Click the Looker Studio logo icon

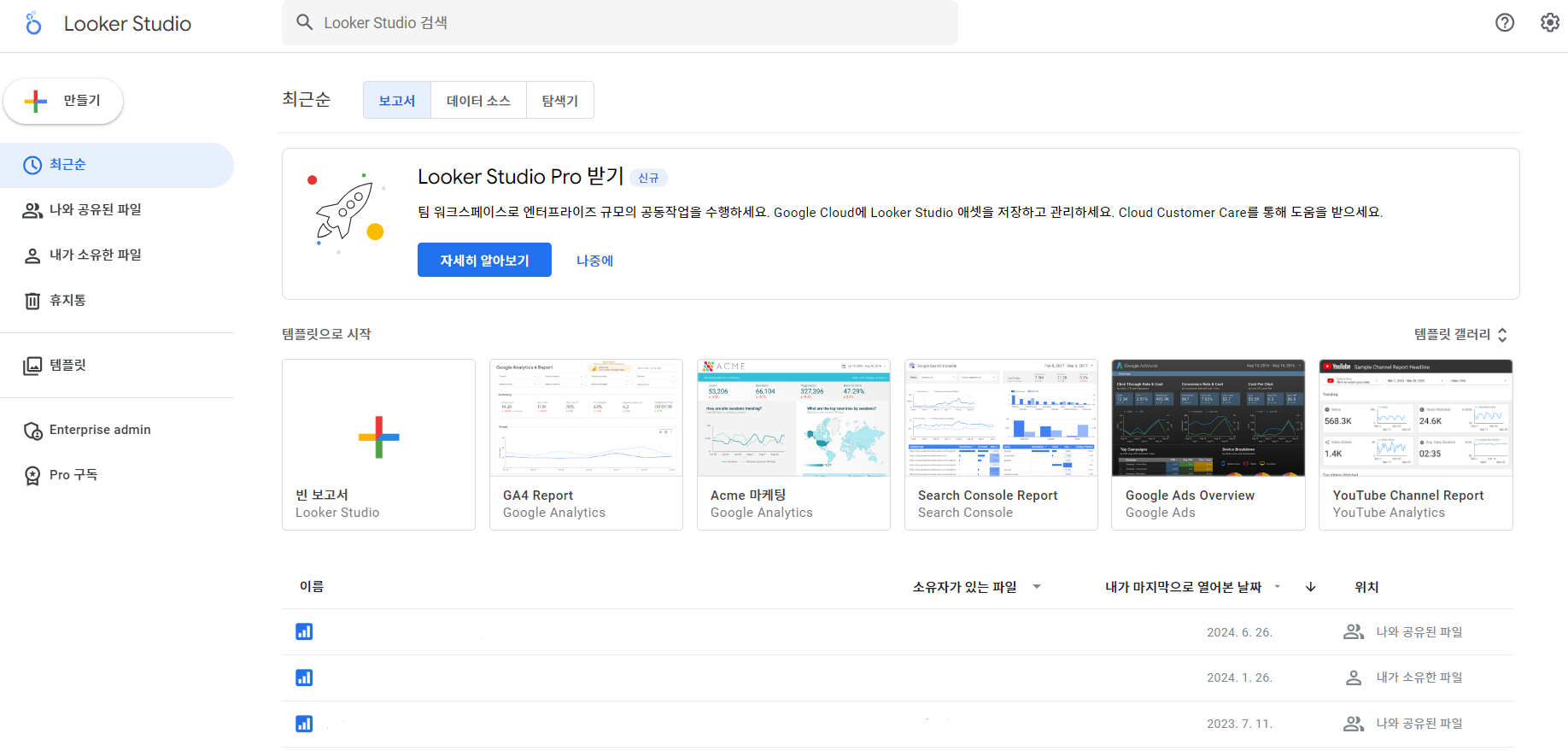(33, 23)
